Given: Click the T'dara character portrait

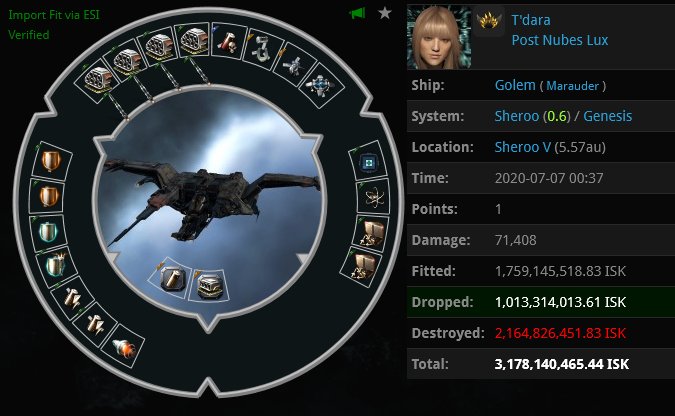Looking at the screenshot, I should (439, 37).
